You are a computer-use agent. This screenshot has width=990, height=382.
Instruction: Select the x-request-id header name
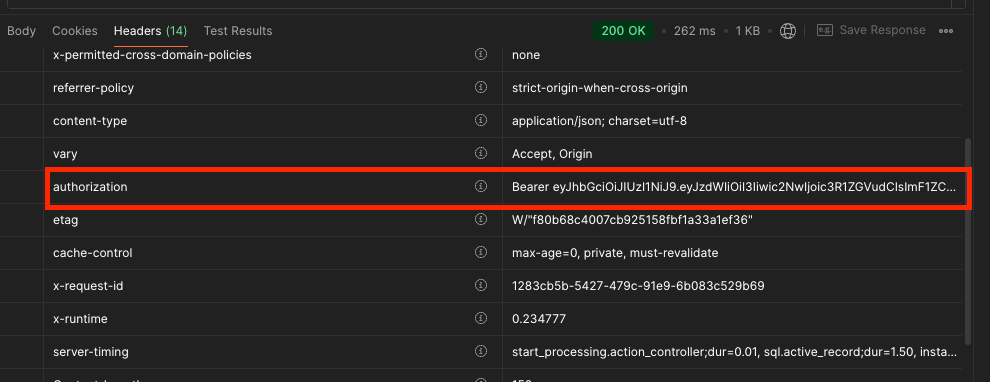point(88,286)
